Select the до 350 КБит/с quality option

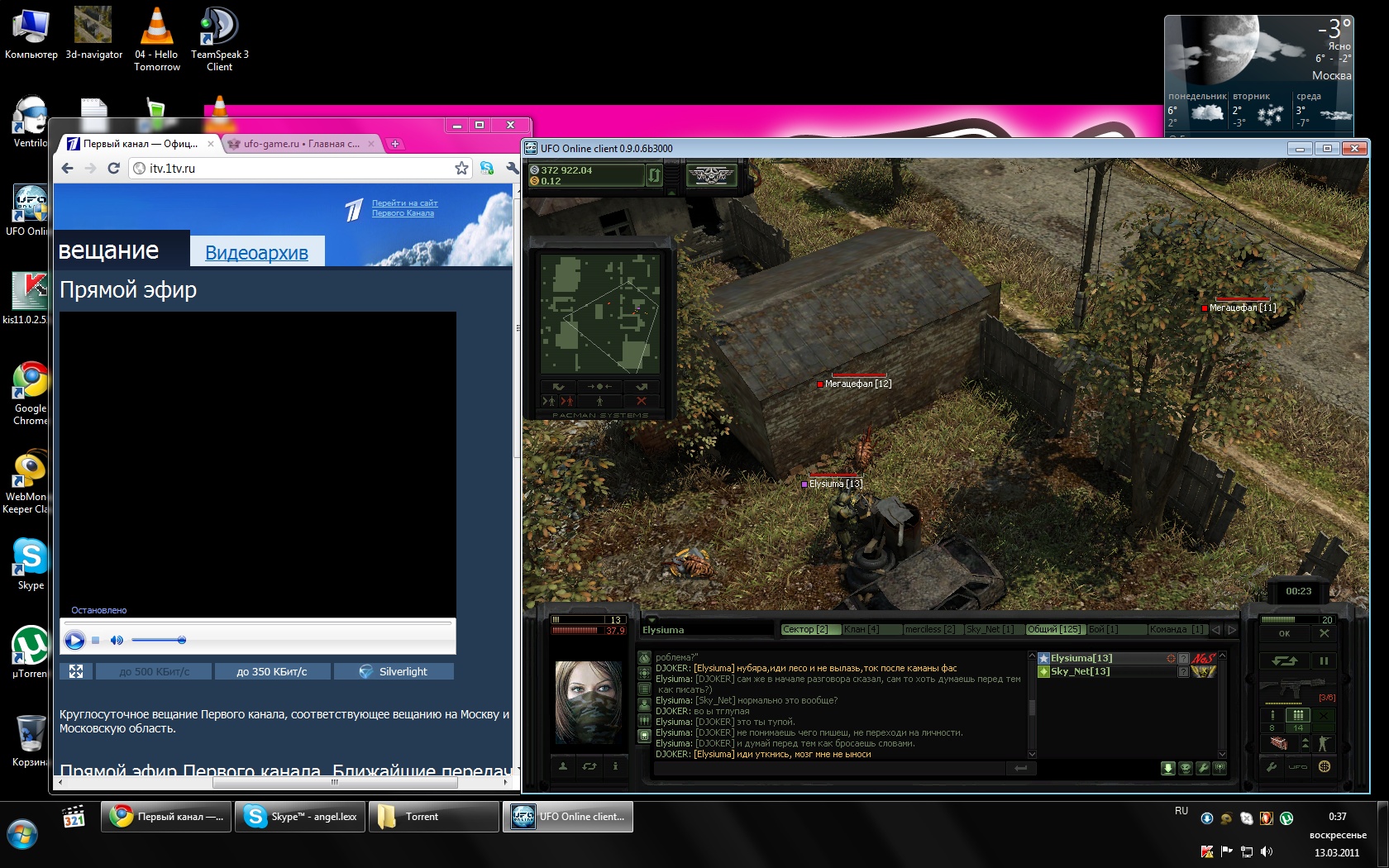[272, 671]
